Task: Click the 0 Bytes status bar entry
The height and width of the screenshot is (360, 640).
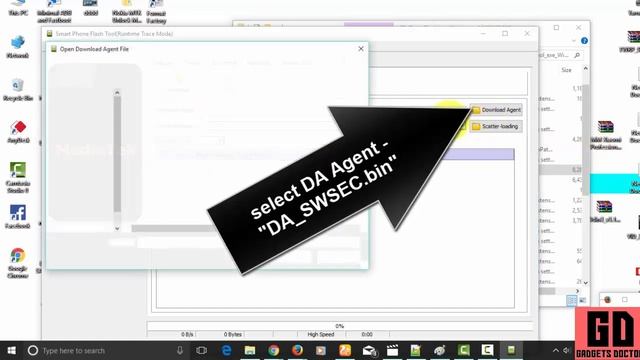Action: pos(232,334)
